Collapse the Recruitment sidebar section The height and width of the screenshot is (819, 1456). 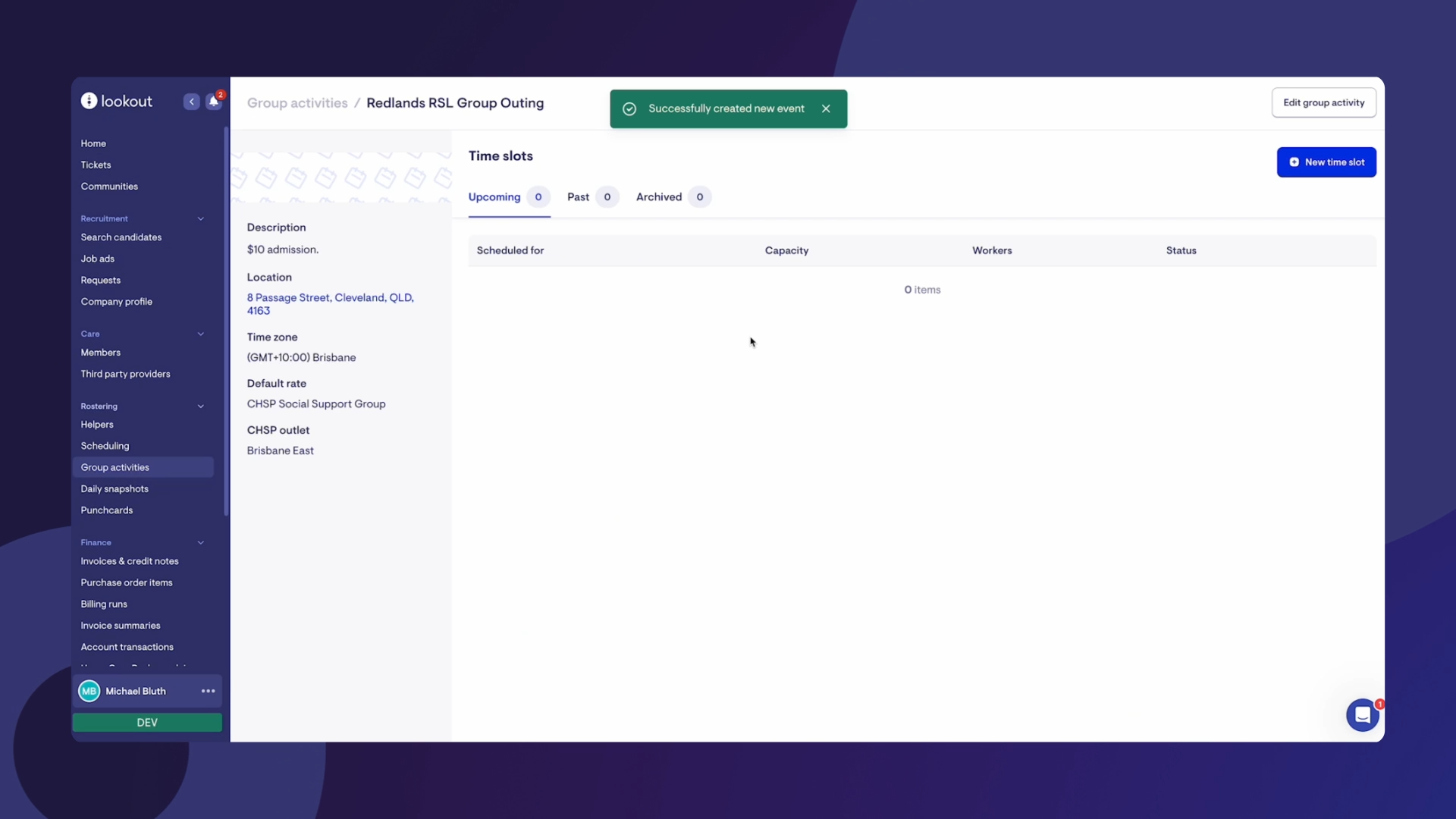coord(201,218)
